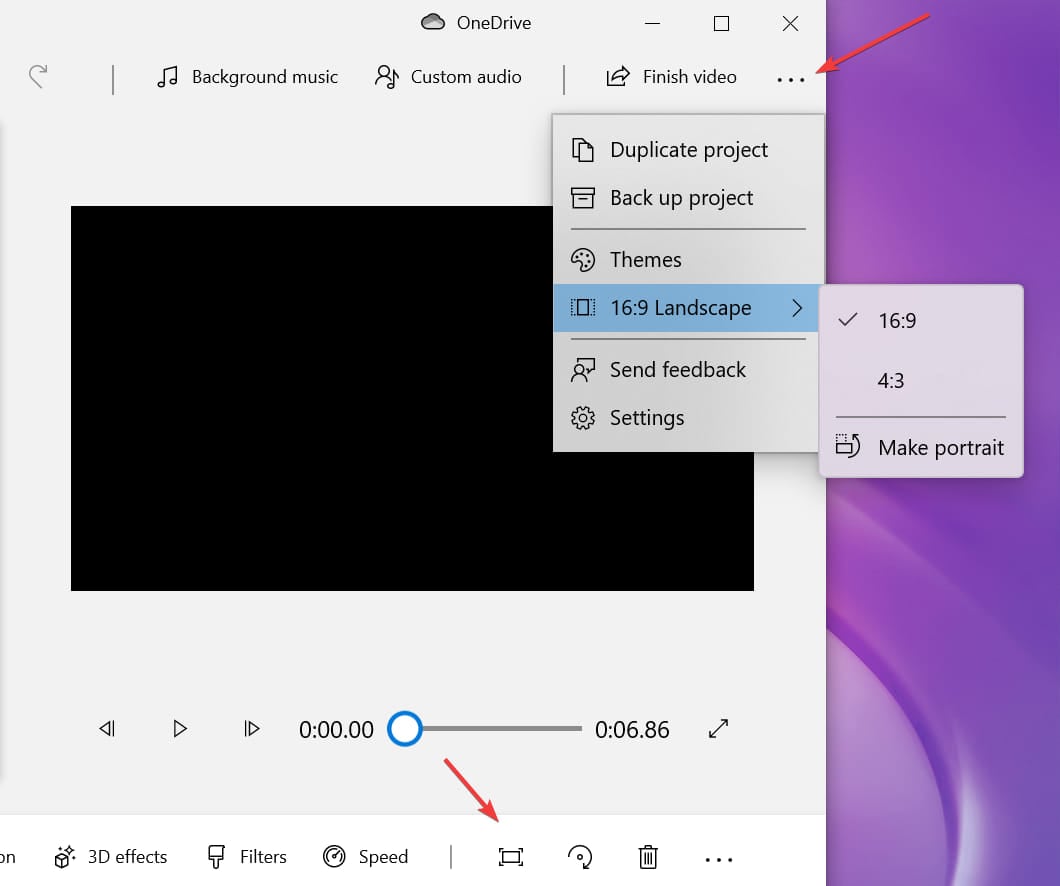Image resolution: width=1060 pixels, height=886 pixels.
Task: Select the 4:3 aspect ratio option
Action: point(921,380)
